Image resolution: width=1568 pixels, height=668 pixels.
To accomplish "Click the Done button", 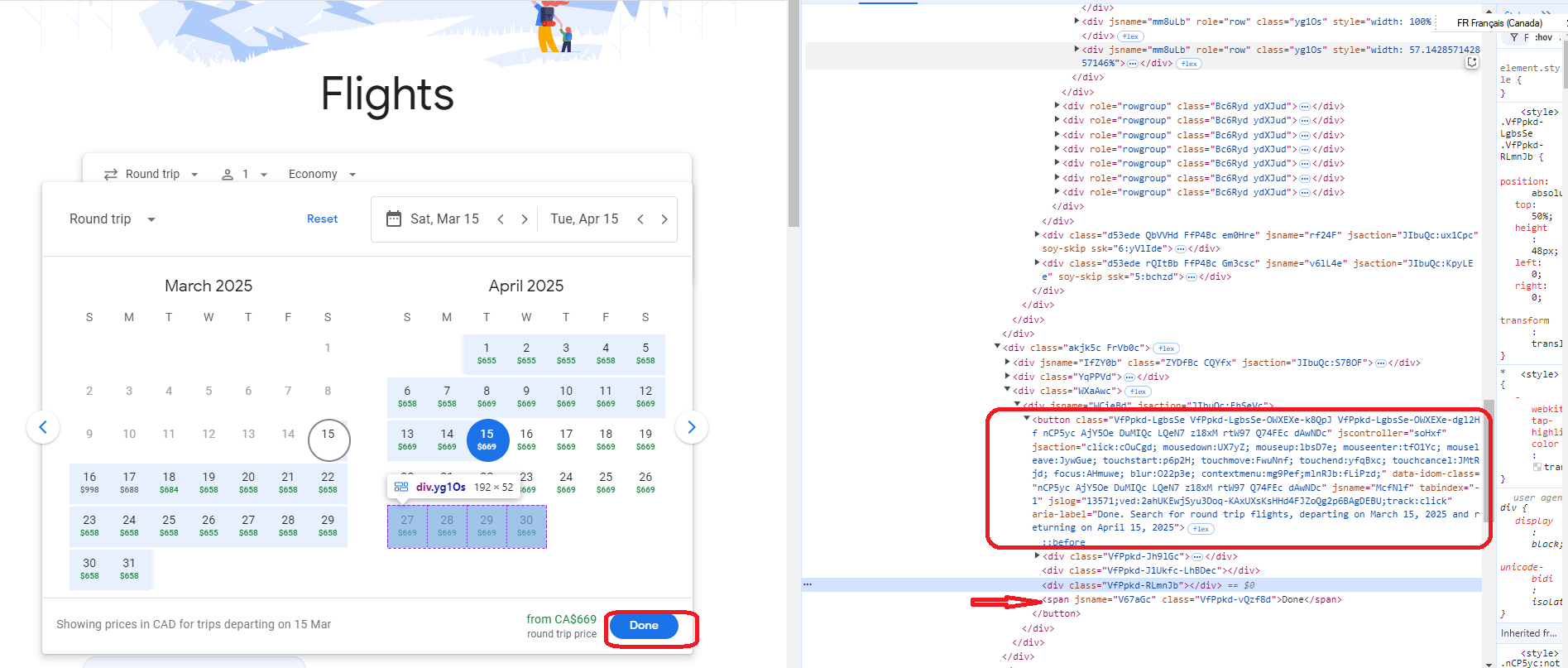I will click(644, 626).
